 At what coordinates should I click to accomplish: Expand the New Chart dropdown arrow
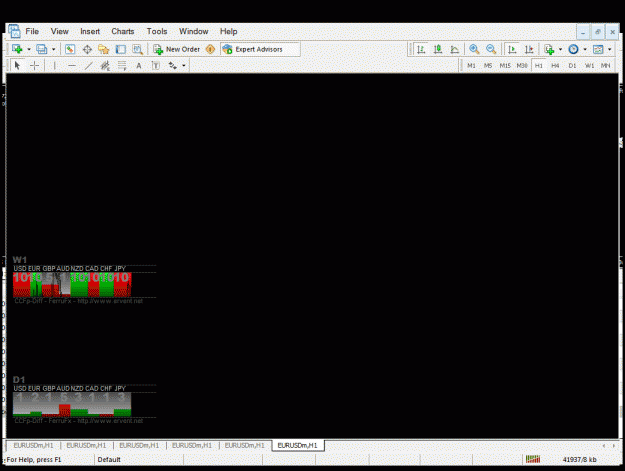29,49
